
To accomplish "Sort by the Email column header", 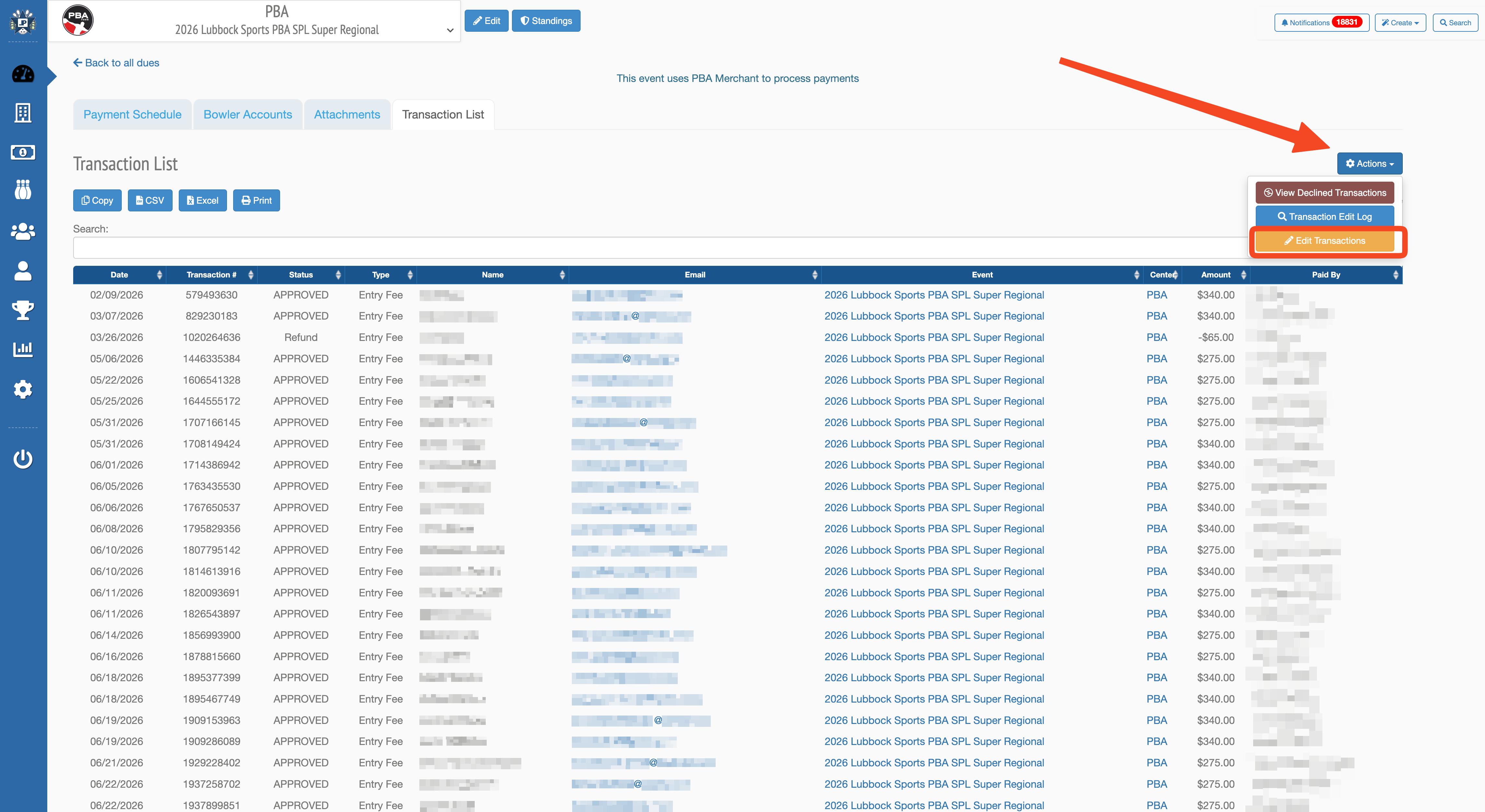I will click(695, 275).
